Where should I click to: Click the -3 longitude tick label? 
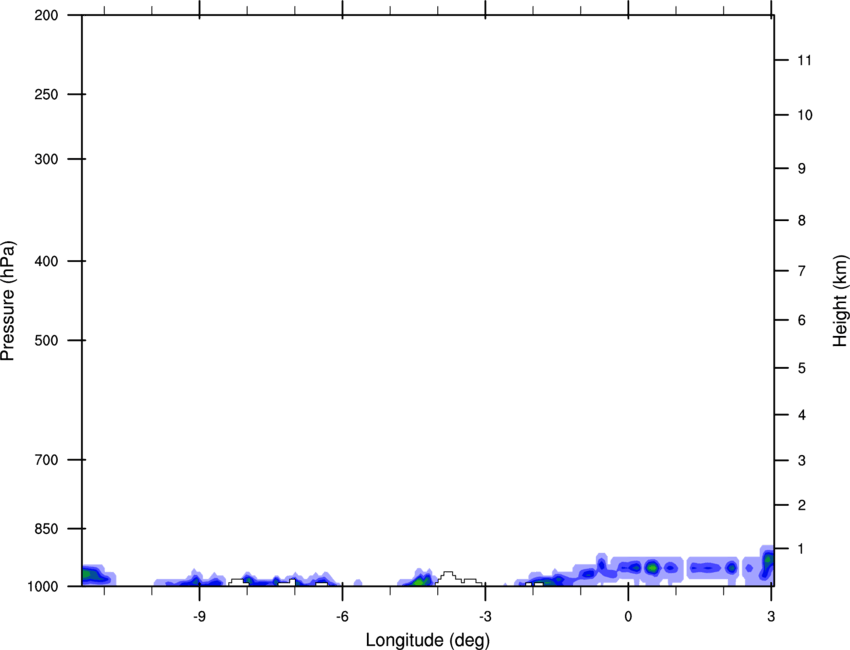coord(485,616)
